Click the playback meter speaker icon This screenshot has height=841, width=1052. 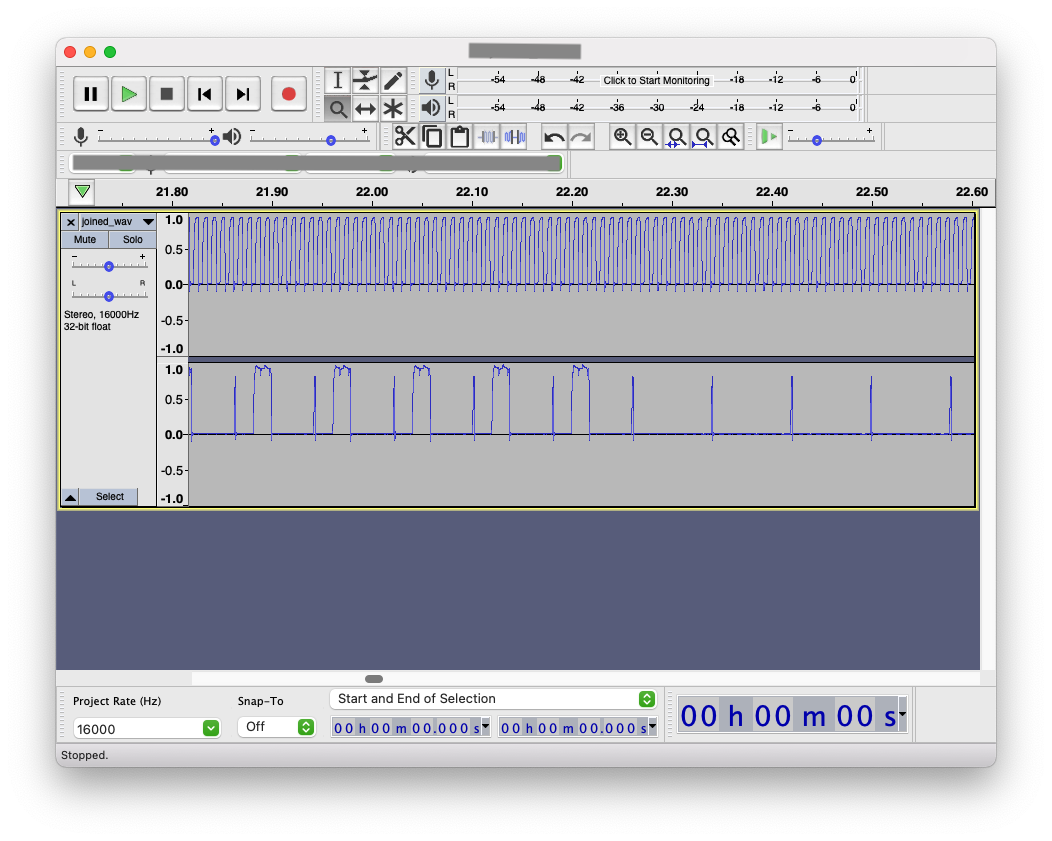coord(432,107)
